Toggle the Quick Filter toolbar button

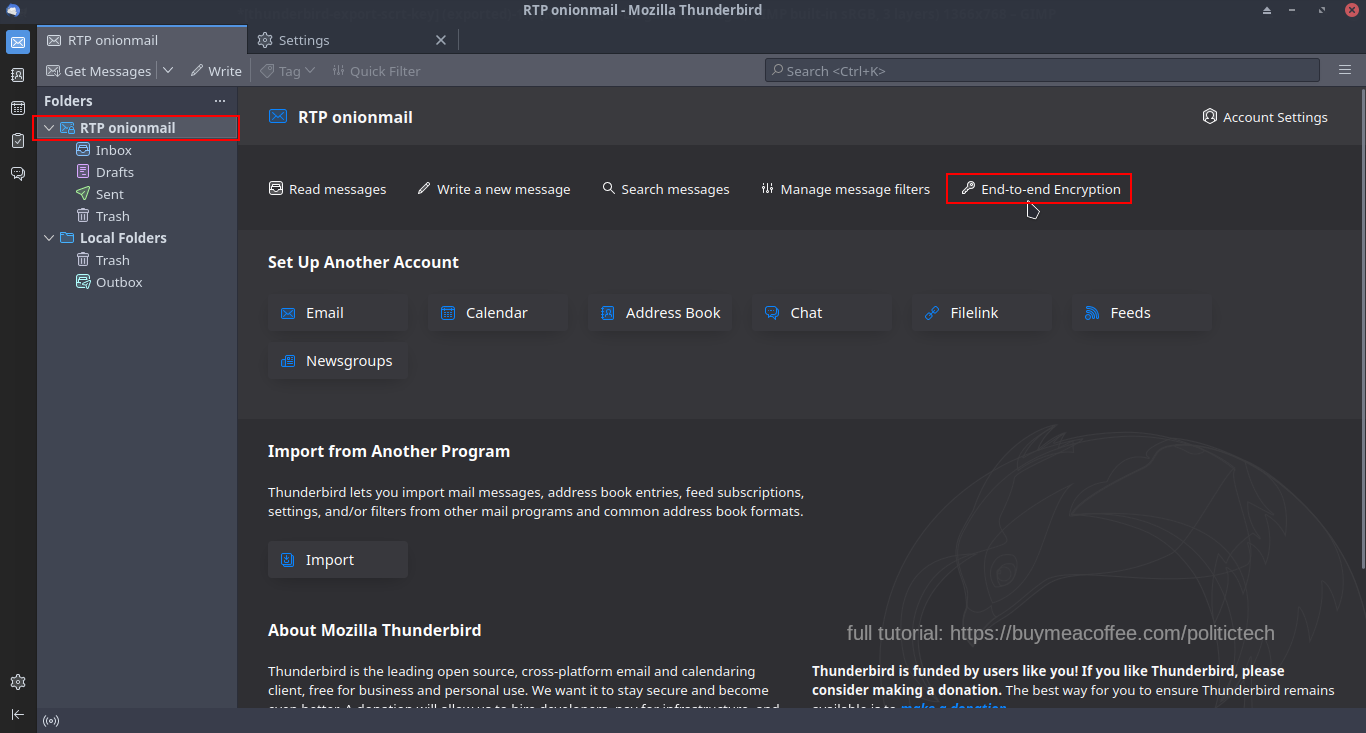pyautogui.click(x=376, y=71)
